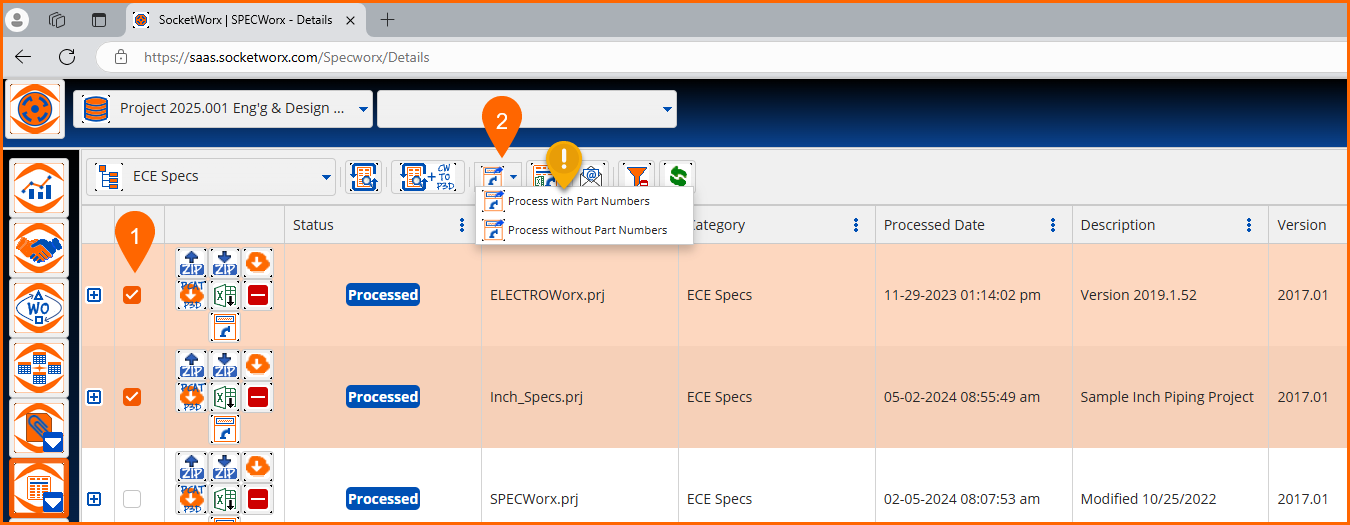Click cloud download icon for Inch_Specs.prj

[257, 366]
